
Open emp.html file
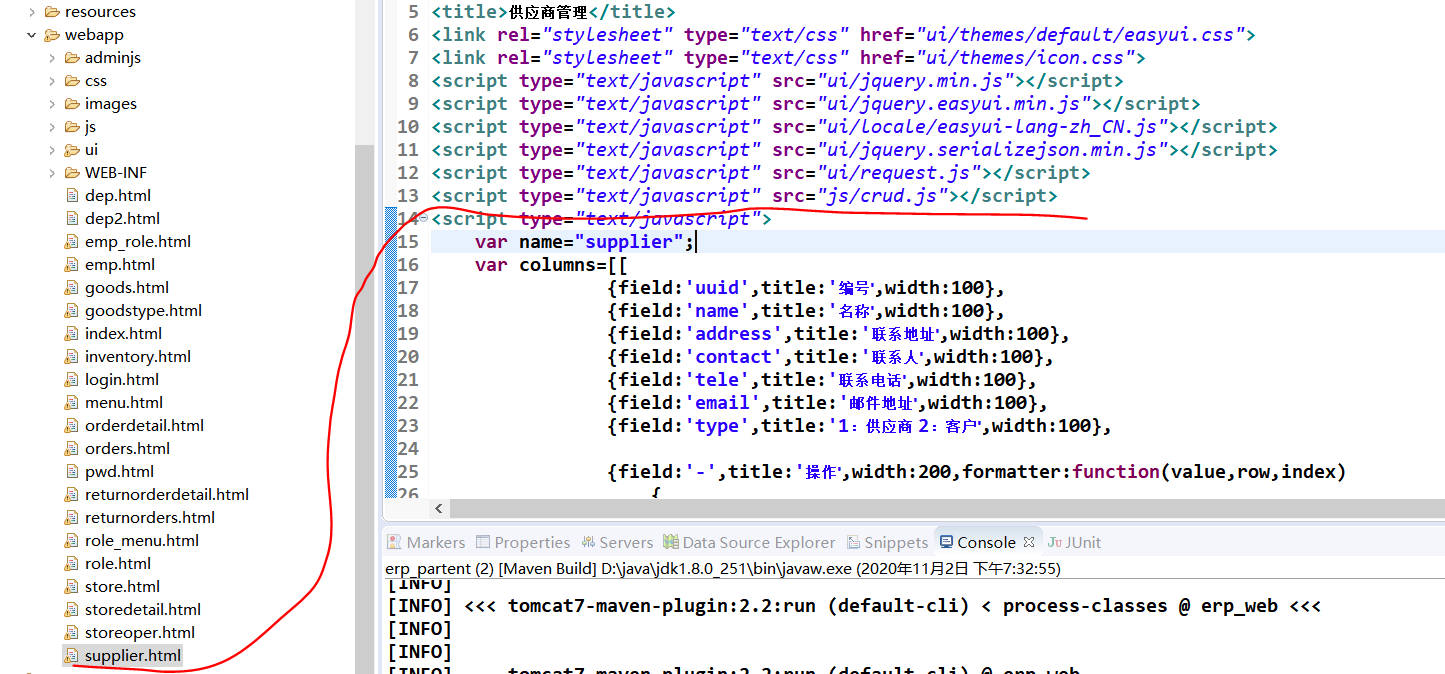[120, 265]
